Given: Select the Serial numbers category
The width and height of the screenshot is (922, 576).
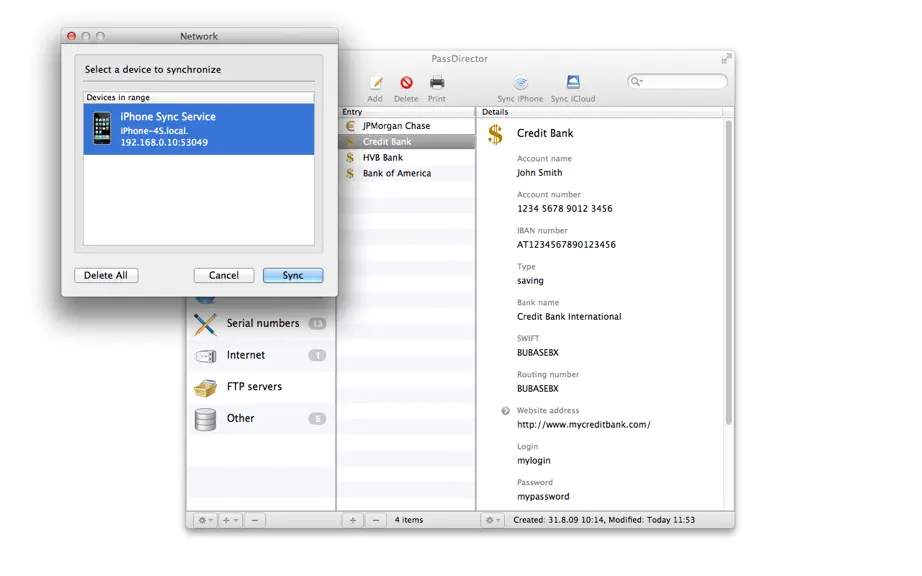Looking at the screenshot, I should (x=260, y=323).
